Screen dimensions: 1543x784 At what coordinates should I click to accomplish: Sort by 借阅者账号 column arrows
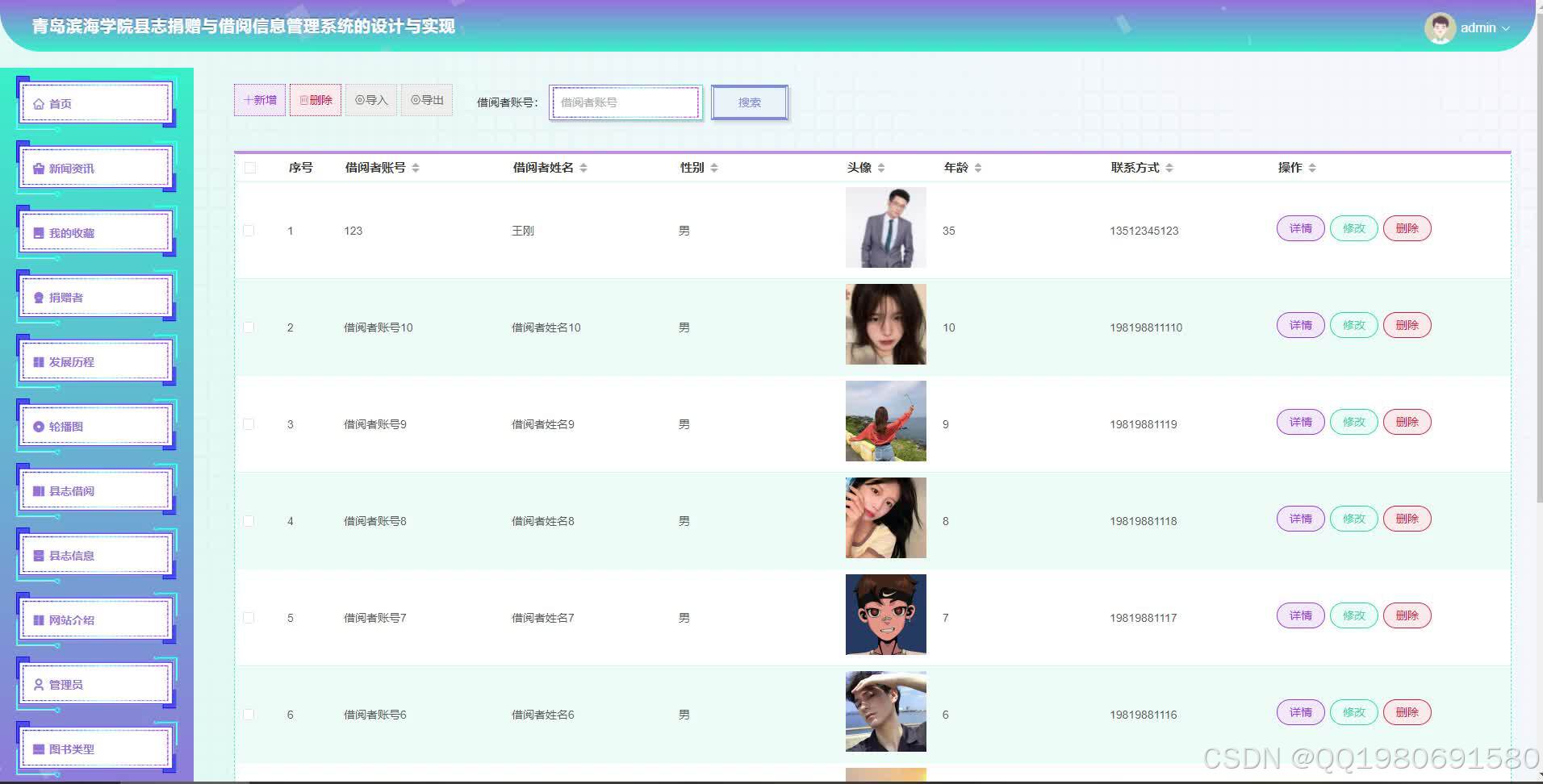(416, 168)
